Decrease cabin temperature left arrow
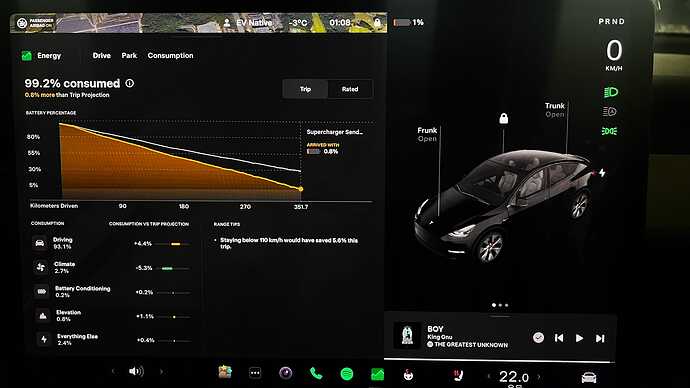690x388 pixels. 488,376
